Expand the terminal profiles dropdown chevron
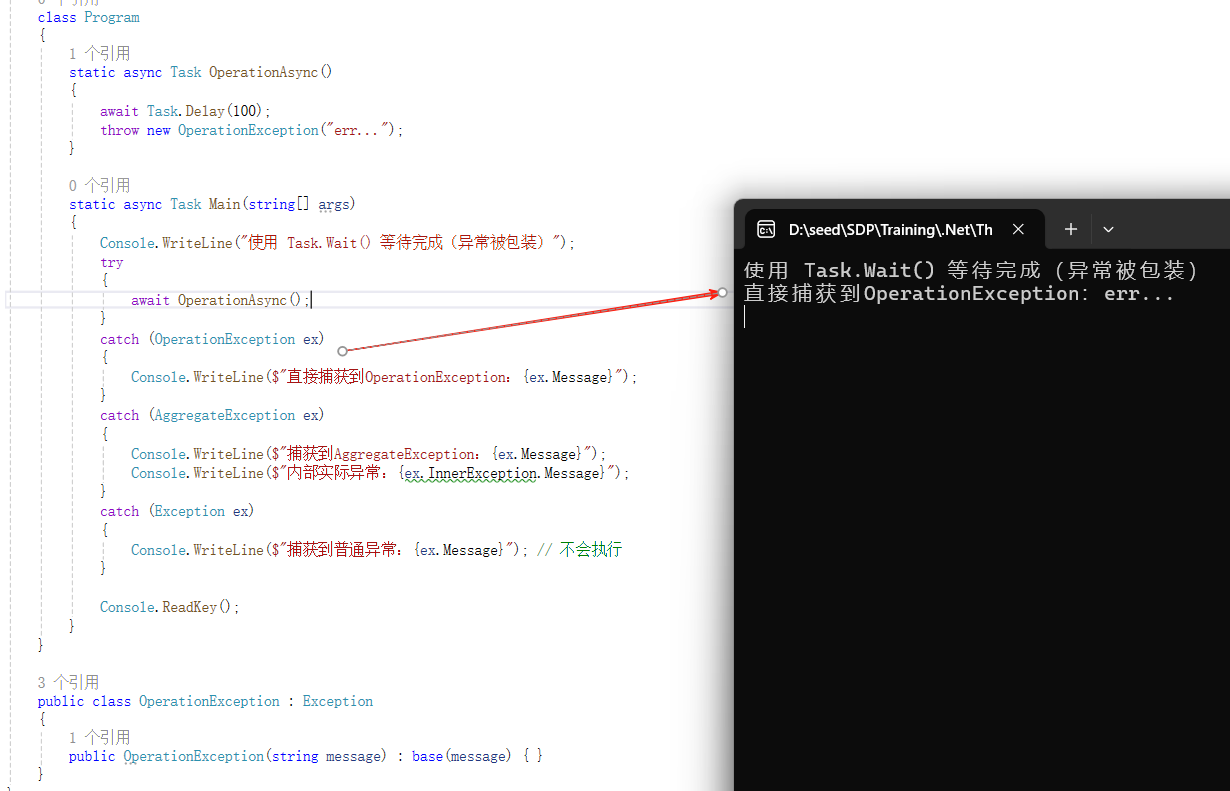 point(1108,229)
